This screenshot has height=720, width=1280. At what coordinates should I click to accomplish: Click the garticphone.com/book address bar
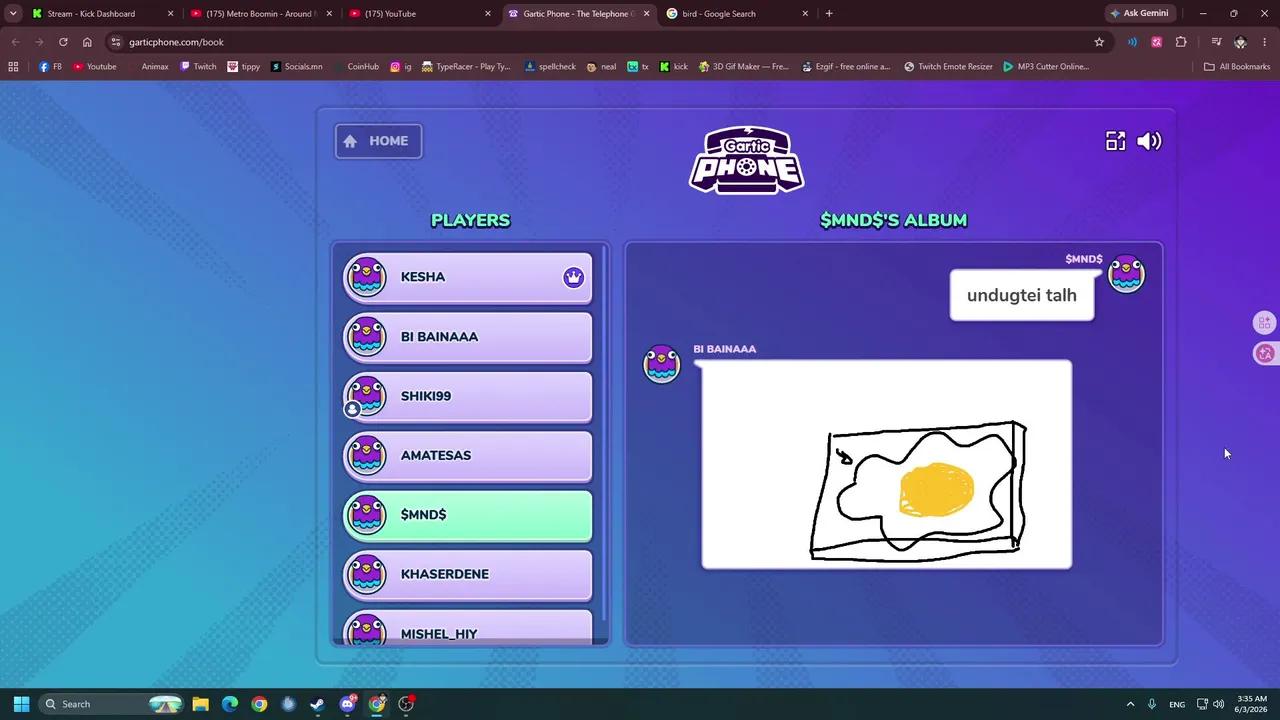point(600,42)
